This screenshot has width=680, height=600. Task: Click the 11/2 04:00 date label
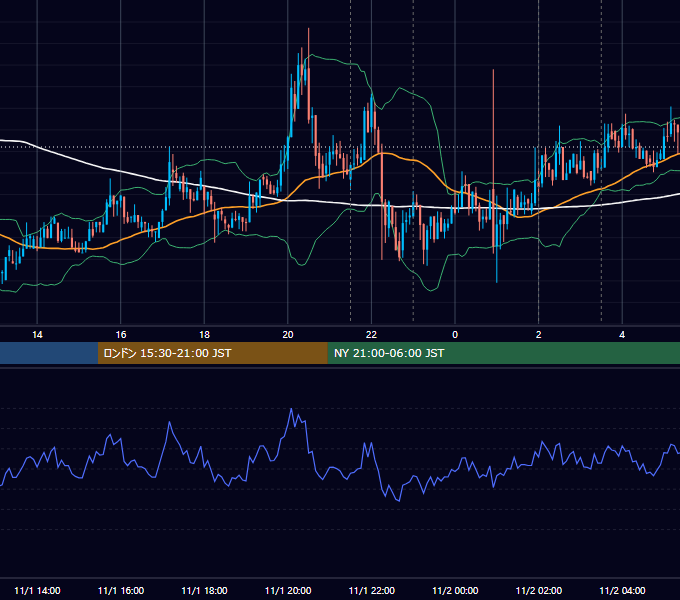(622, 590)
